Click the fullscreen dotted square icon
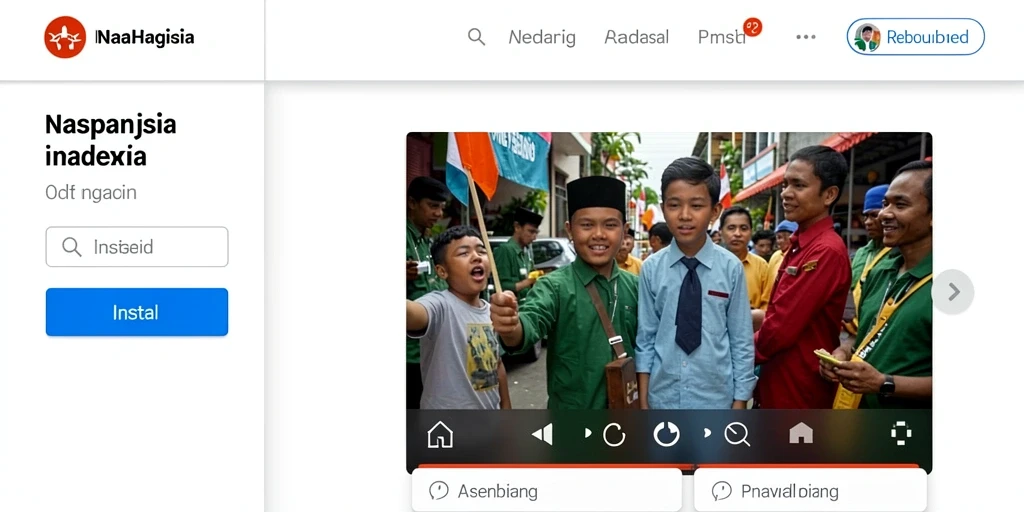This screenshot has height=512, width=1024. [901, 434]
